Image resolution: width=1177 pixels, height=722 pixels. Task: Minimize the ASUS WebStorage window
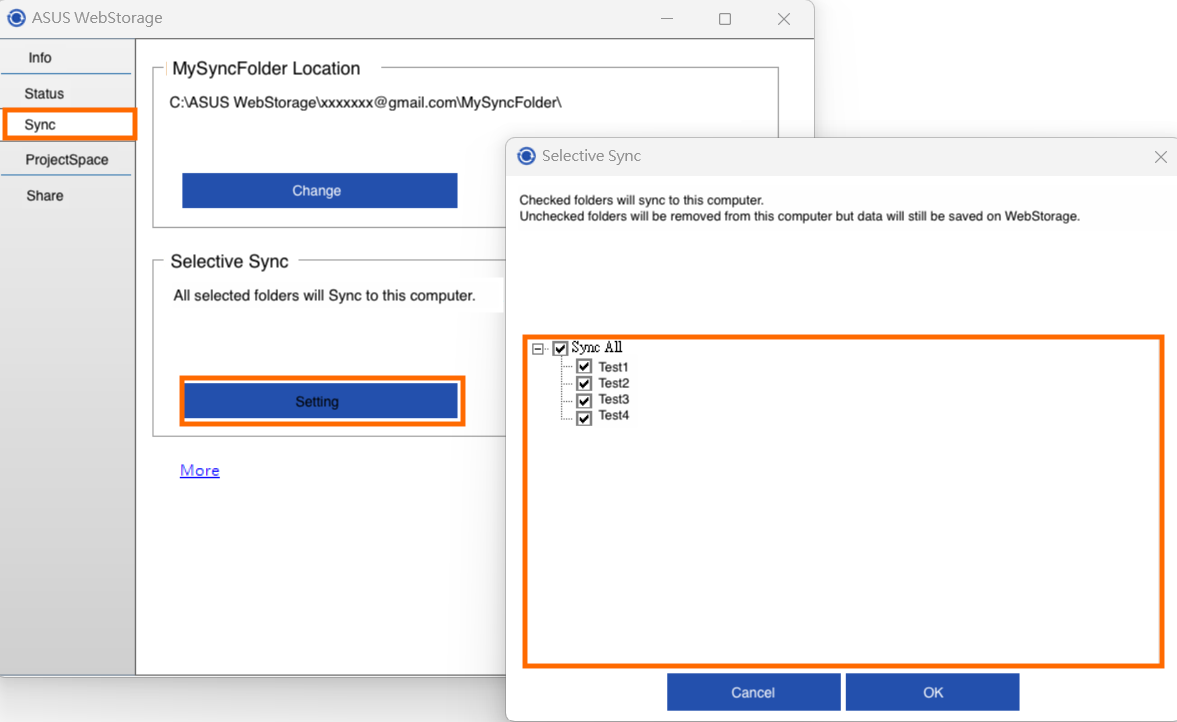[x=667, y=19]
